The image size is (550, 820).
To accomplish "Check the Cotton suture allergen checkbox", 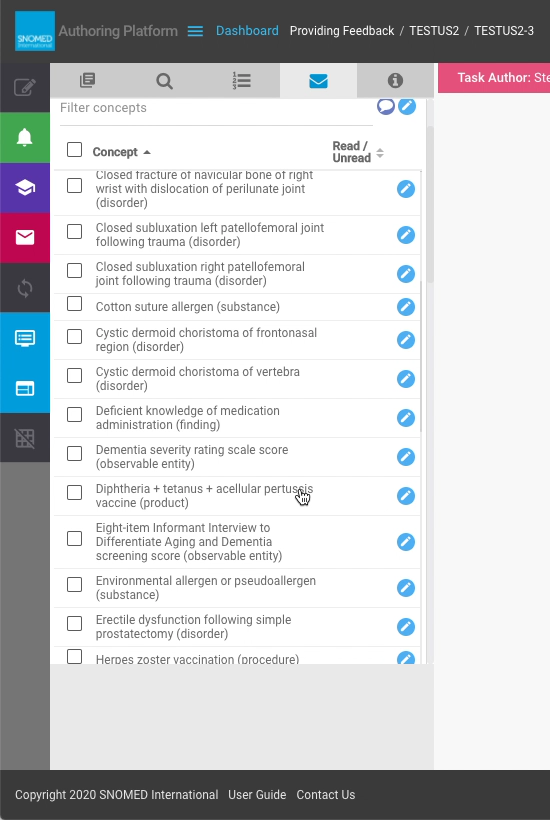I will pyautogui.click(x=74, y=304).
